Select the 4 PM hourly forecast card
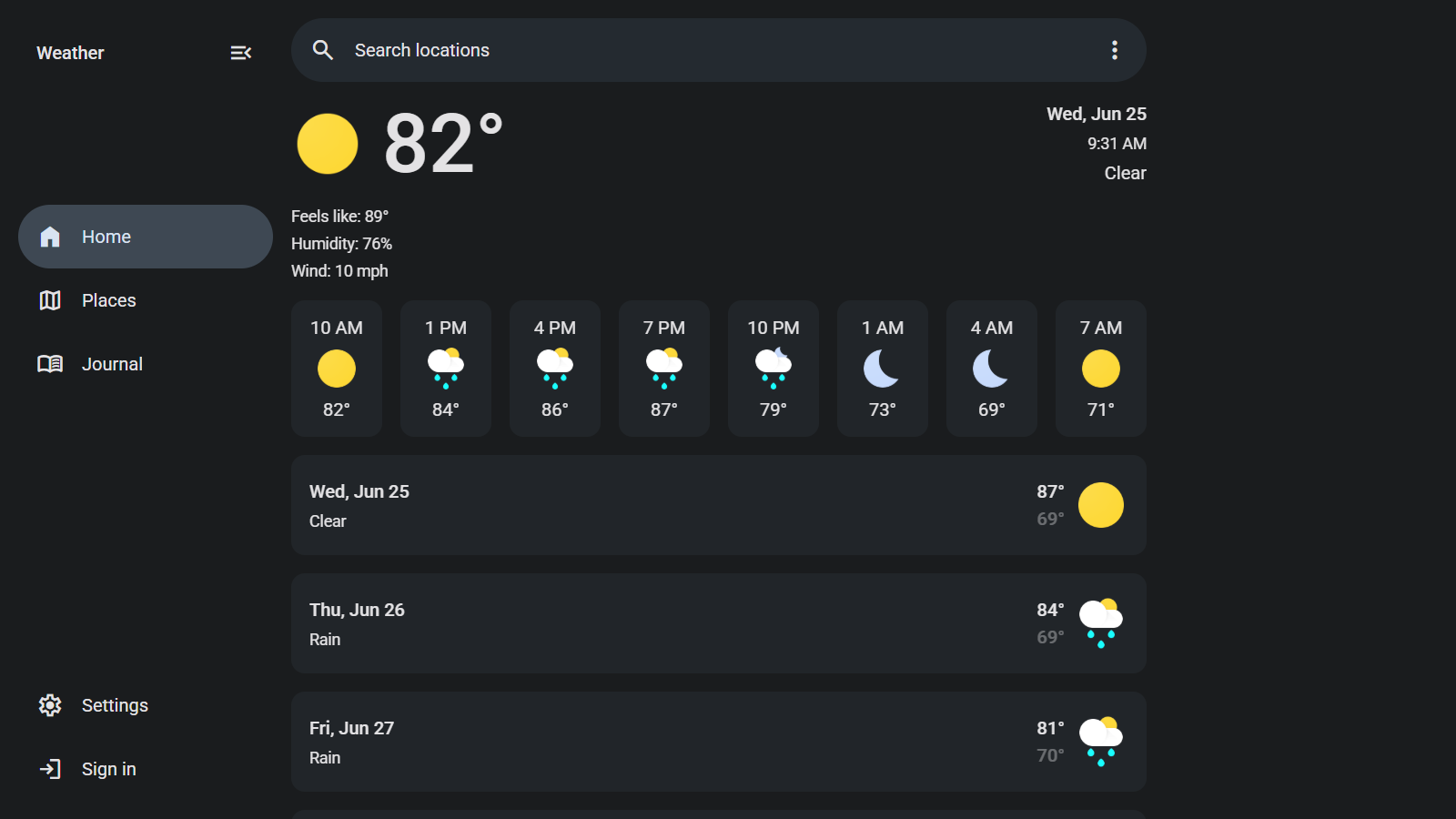Image resolution: width=1456 pixels, height=819 pixels. (x=555, y=369)
